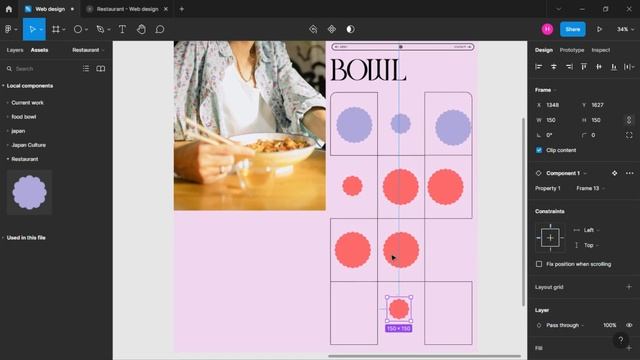Toggle constrain proportions lock icon
Screen dimensions: 640x360
click(x=629, y=120)
